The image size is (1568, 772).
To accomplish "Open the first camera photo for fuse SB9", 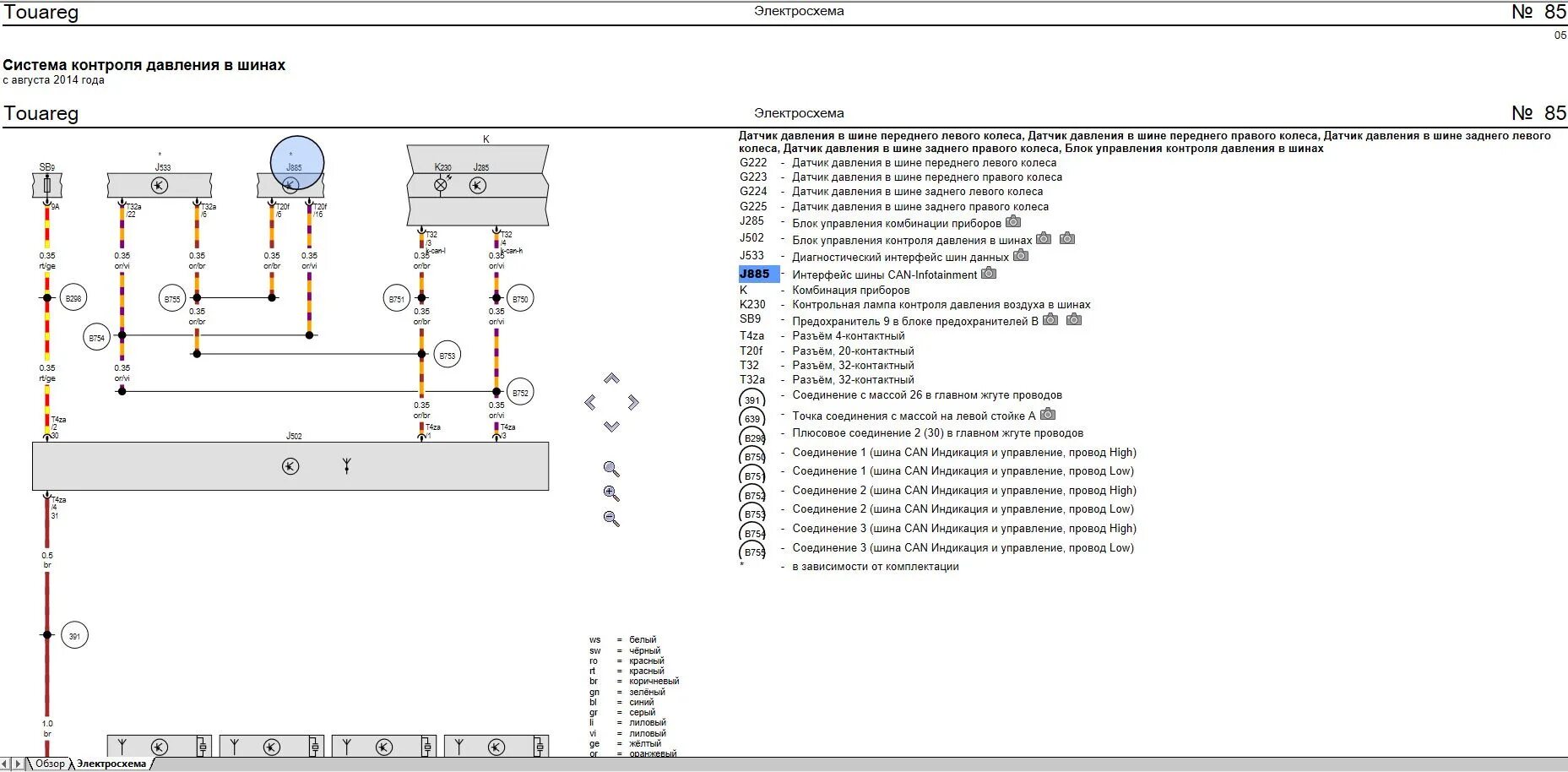I will [x=1050, y=319].
